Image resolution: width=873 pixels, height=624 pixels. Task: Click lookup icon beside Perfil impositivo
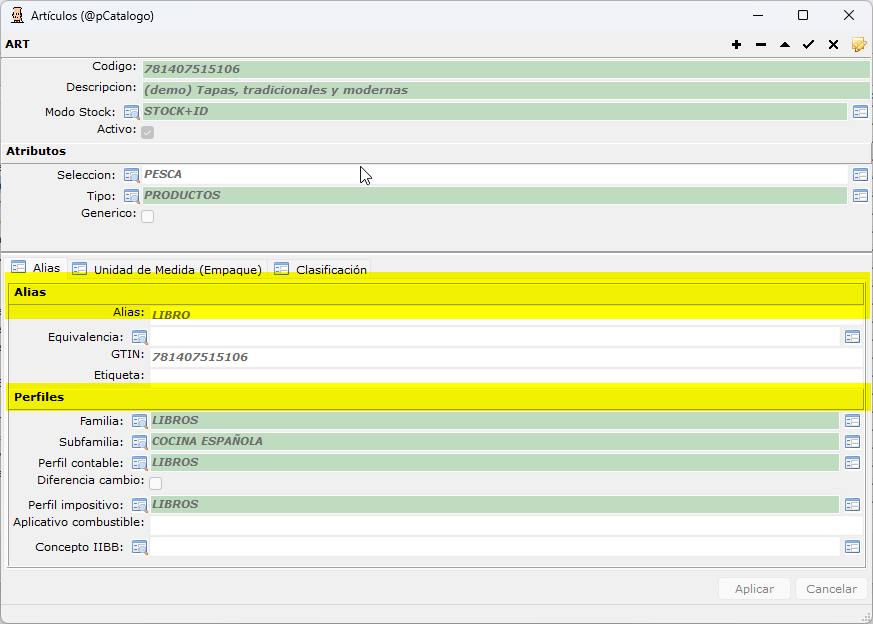139,505
